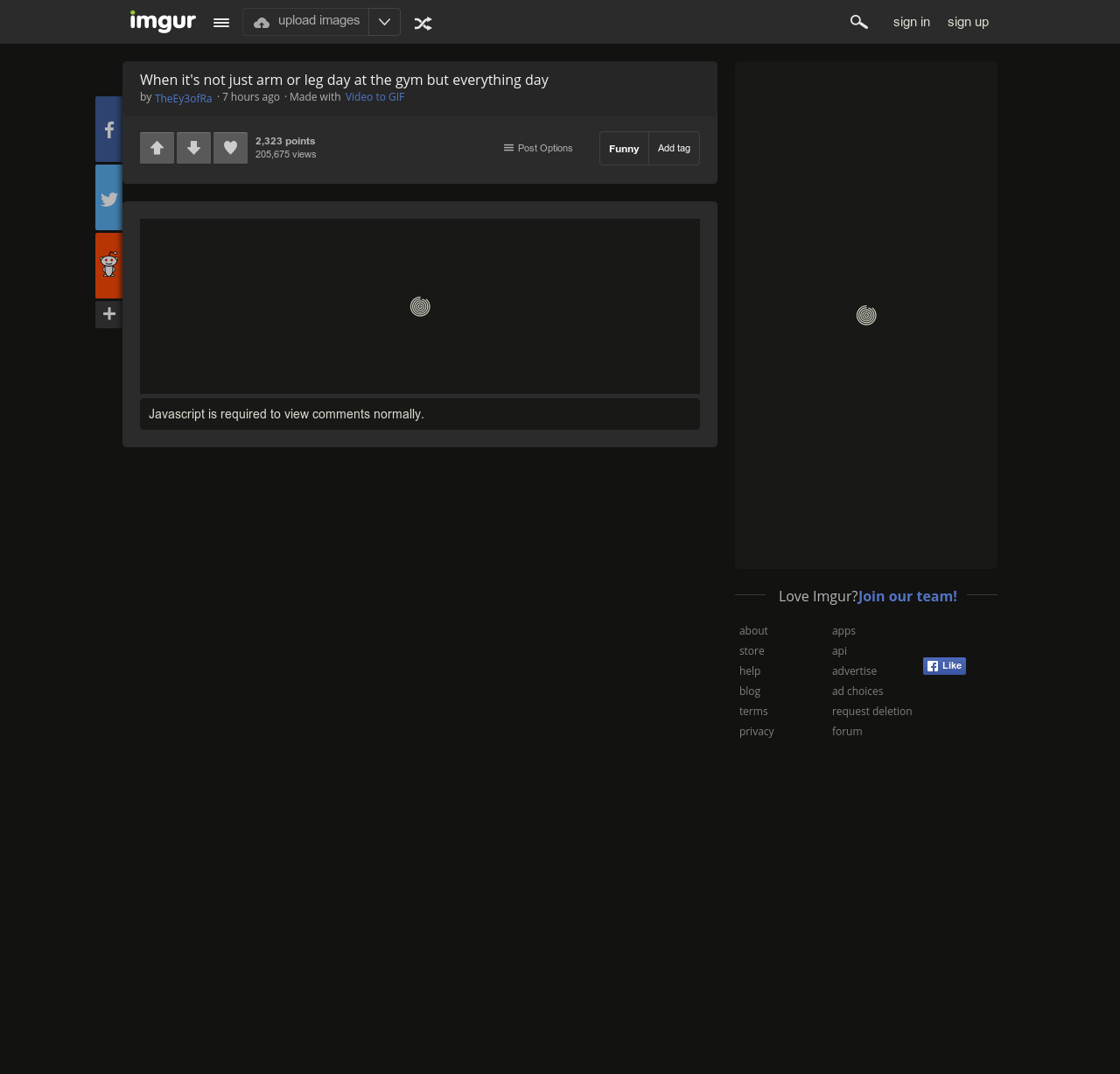The height and width of the screenshot is (1074, 1120).
Task: Click the 2,323 points text
Action: pyautogui.click(x=285, y=141)
